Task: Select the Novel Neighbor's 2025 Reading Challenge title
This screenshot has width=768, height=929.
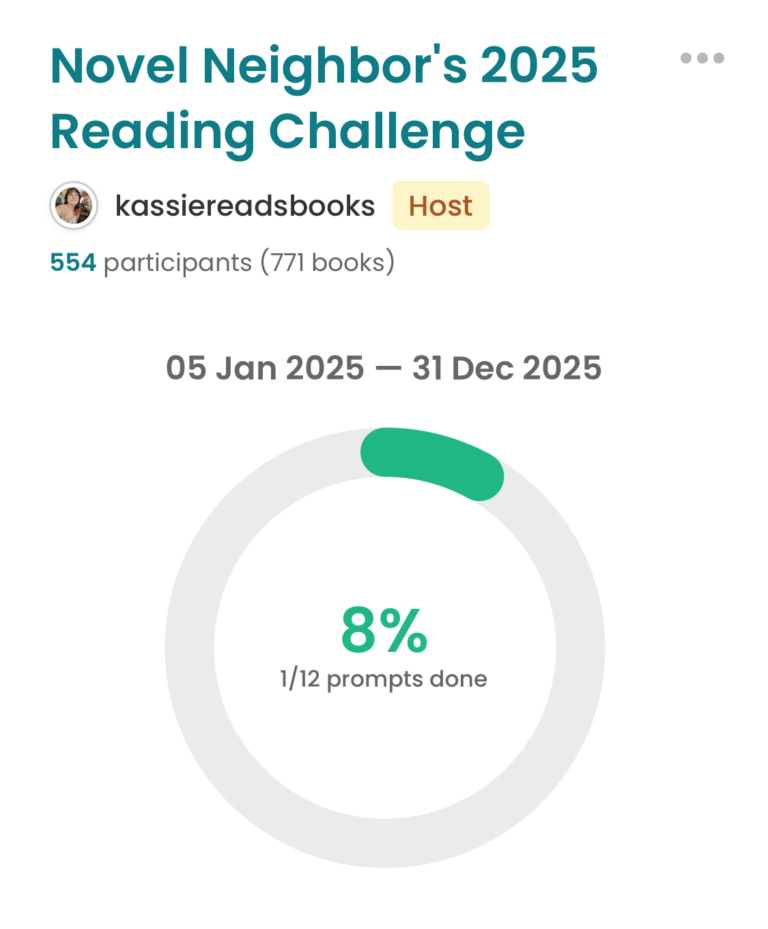Action: coord(324,97)
